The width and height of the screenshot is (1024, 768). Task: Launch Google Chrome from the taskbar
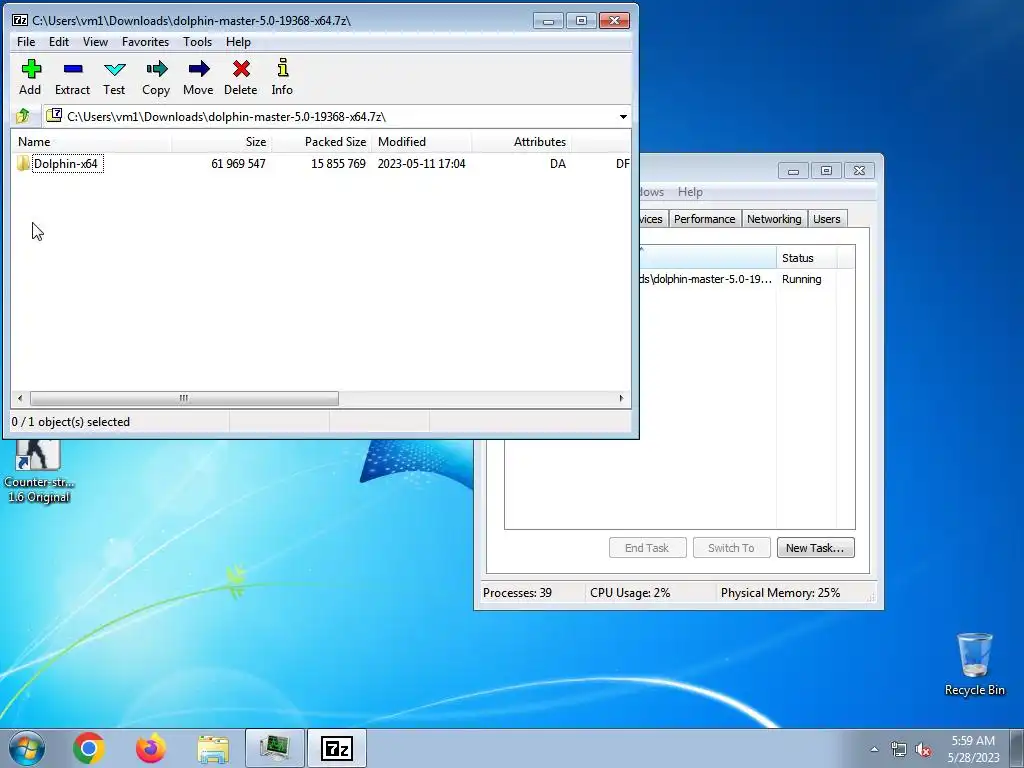pyautogui.click(x=89, y=748)
